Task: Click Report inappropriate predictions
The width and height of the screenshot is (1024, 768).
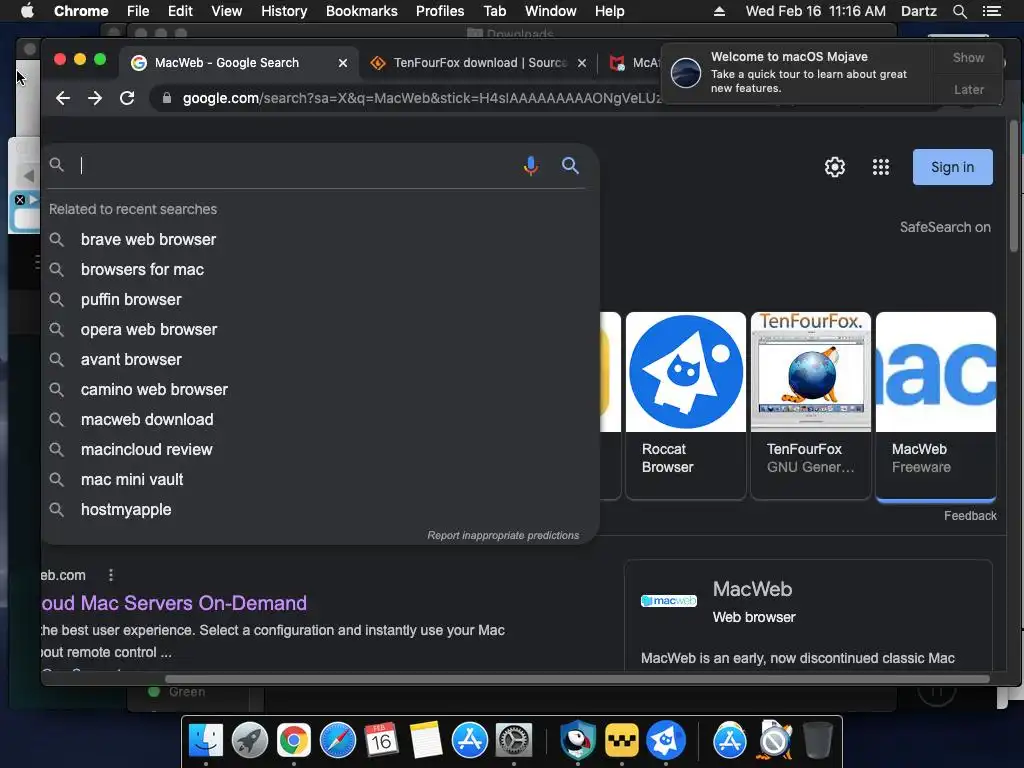Action: (x=503, y=535)
